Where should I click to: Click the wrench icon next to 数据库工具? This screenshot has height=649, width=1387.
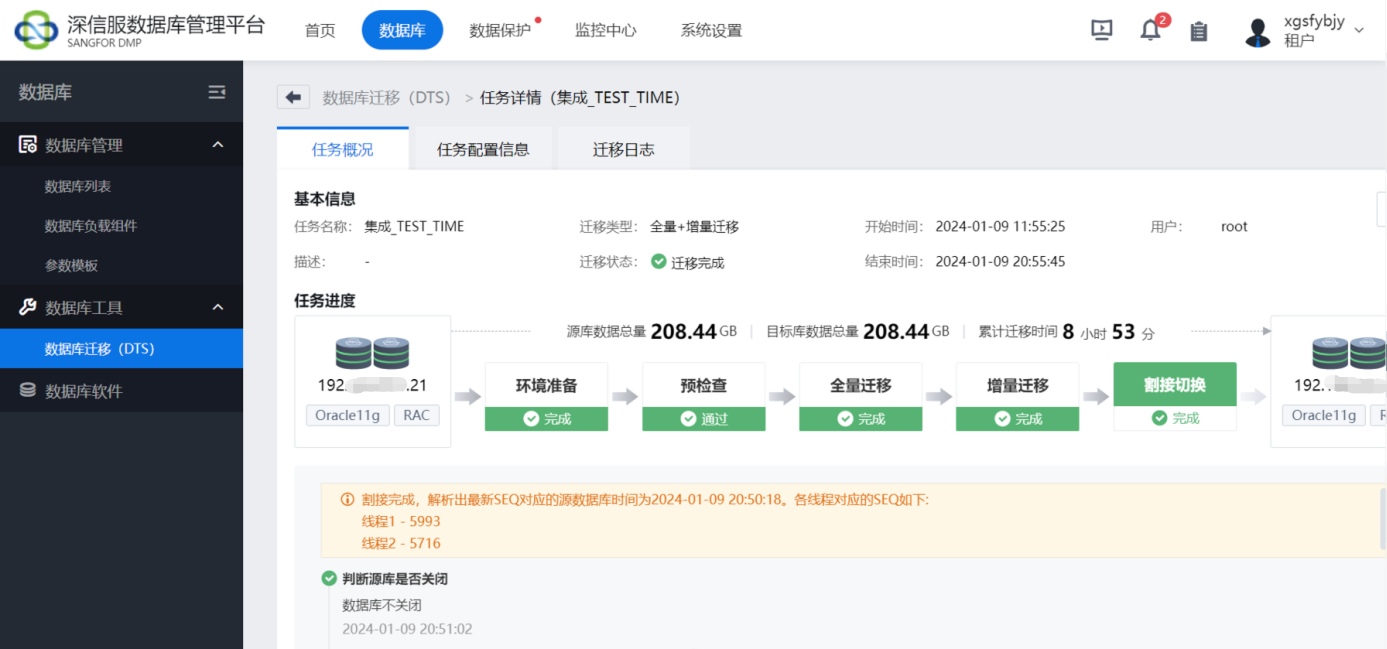(27, 307)
